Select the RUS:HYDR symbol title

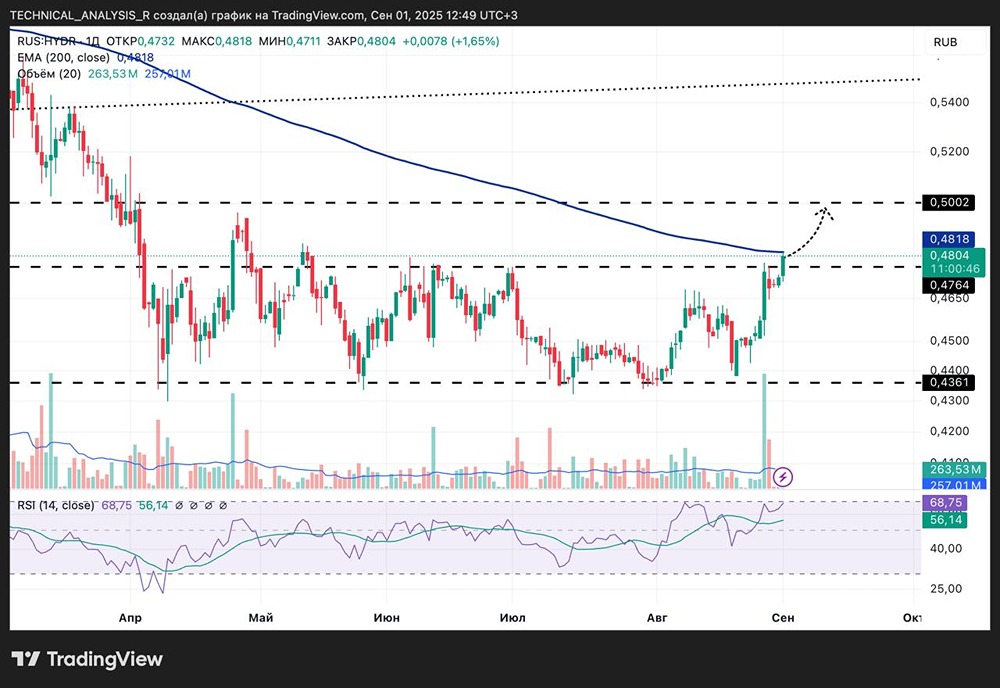pyautogui.click(x=58, y=41)
